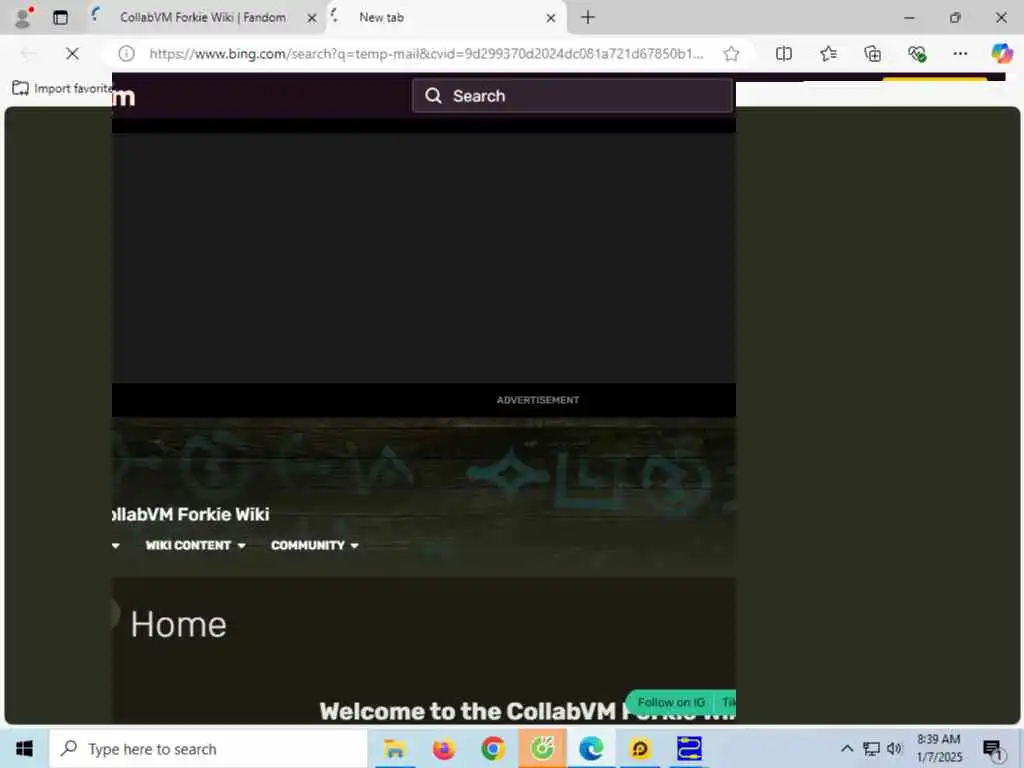Expand the WIKI CONTENT dropdown
Screen dimensions: 1024x768
point(195,545)
